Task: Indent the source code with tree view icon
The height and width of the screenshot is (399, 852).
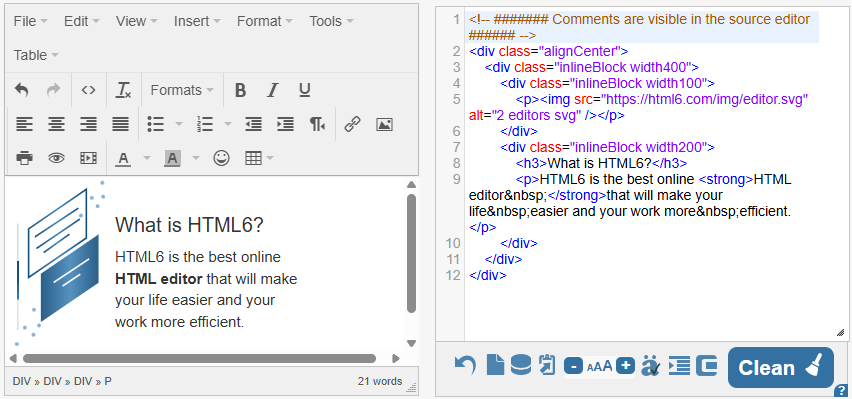Action: [x=679, y=365]
